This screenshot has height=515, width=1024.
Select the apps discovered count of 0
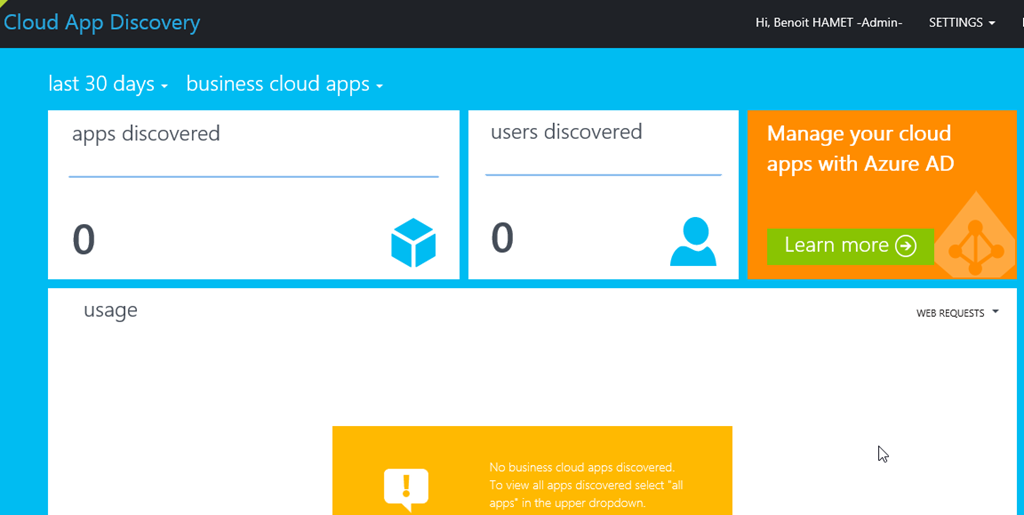coord(84,240)
